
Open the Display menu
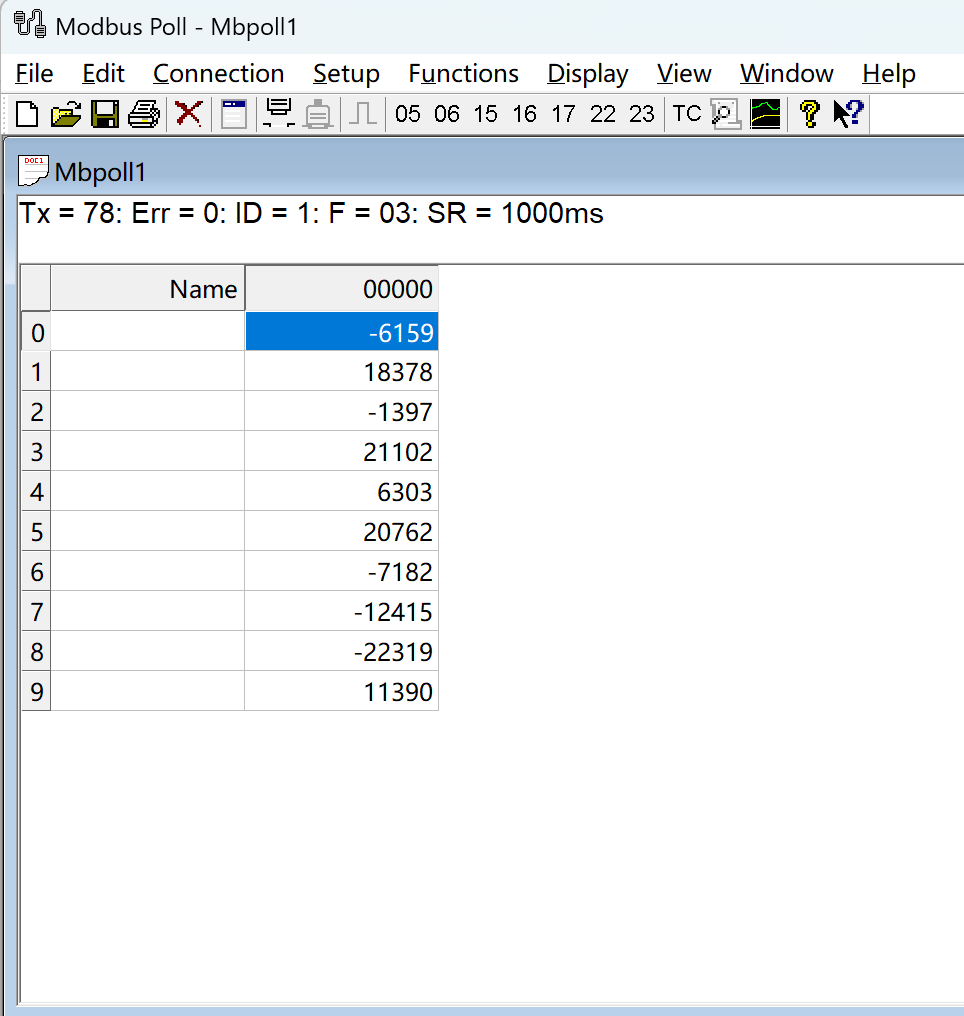click(588, 74)
